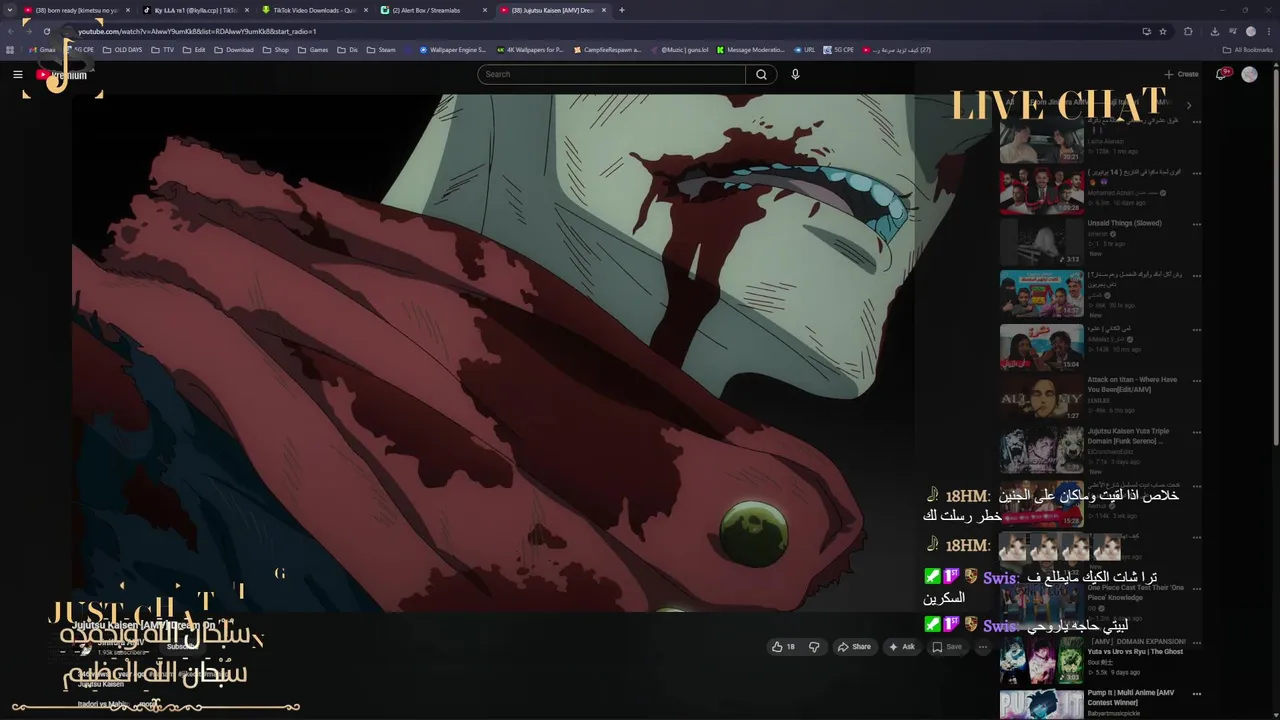The width and height of the screenshot is (1280, 720).
Task: Activate voice search microphone icon
Action: tap(795, 74)
